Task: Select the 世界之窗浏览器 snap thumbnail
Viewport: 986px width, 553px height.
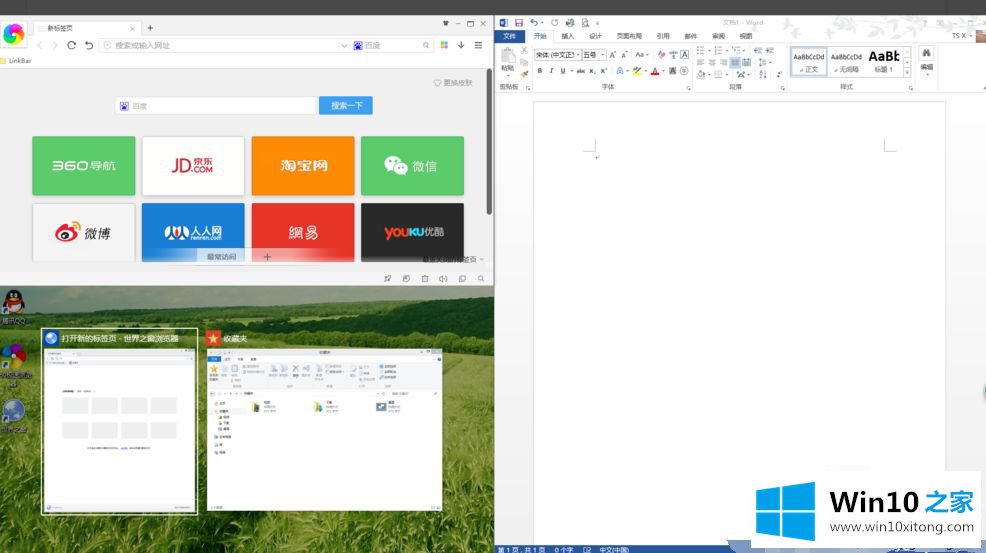Action: [x=119, y=422]
